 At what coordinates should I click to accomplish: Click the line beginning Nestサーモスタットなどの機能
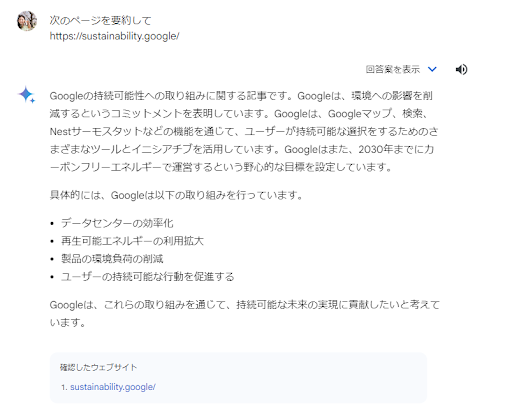[244, 131]
